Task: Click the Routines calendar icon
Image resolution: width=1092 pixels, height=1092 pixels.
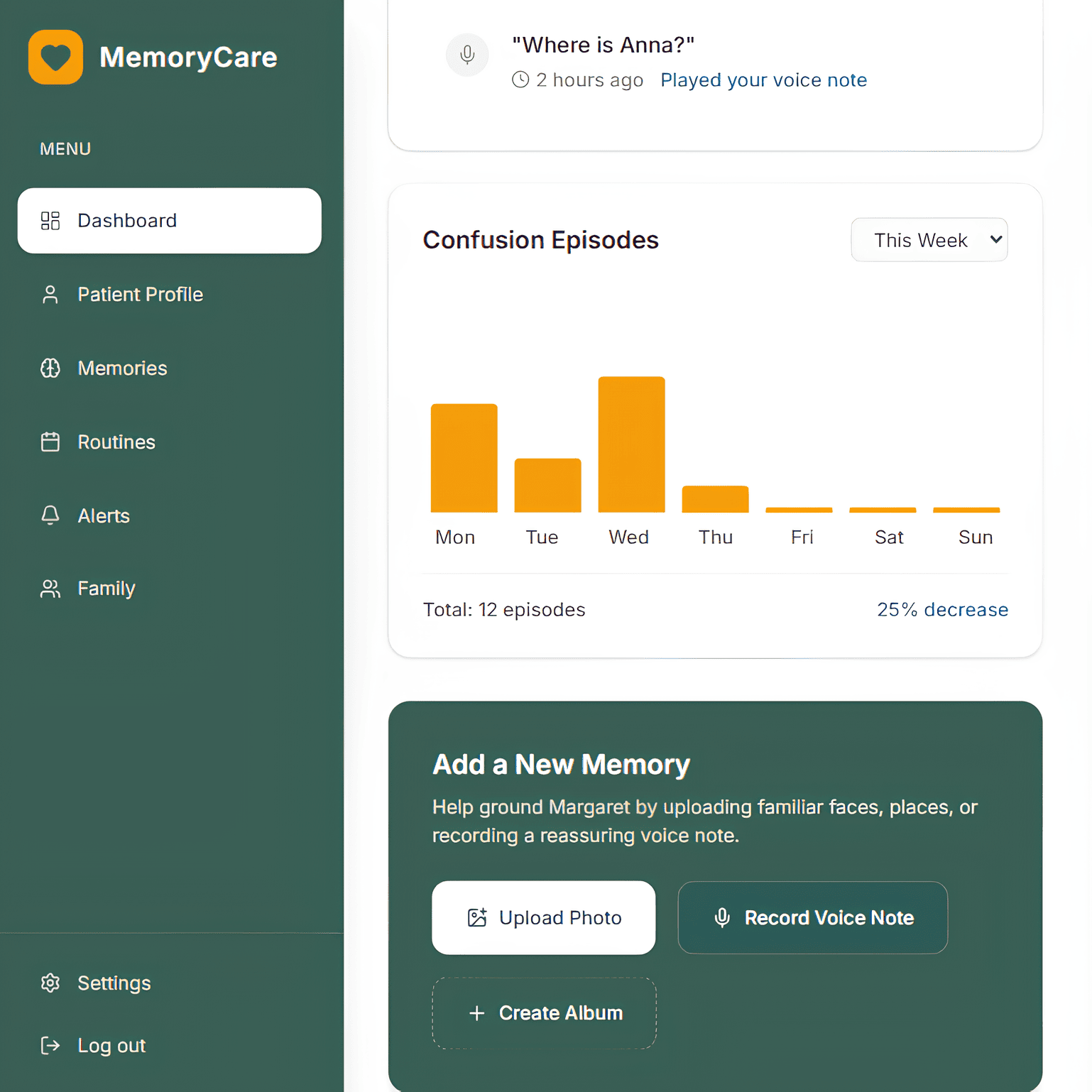Action: click(50, 442)
